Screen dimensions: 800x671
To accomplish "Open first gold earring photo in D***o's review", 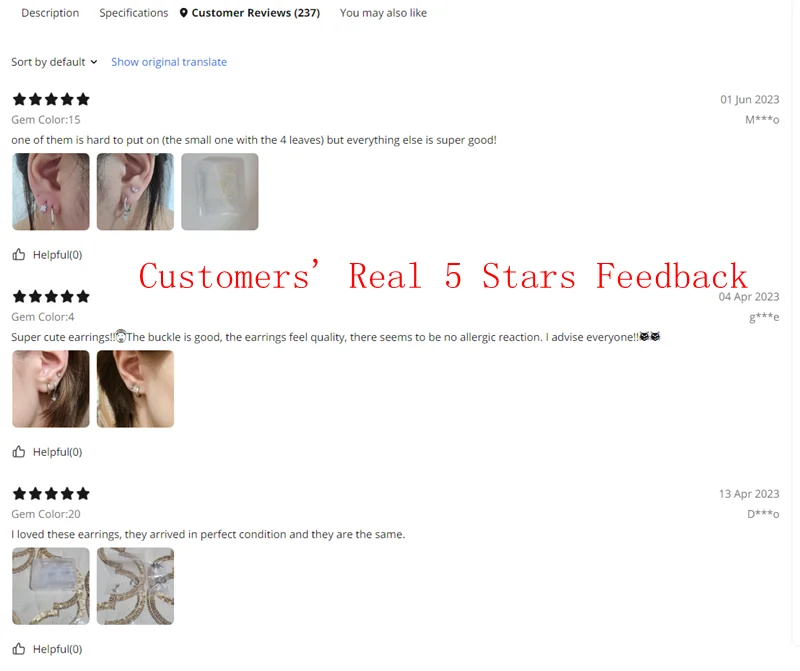I will [51, 586].
